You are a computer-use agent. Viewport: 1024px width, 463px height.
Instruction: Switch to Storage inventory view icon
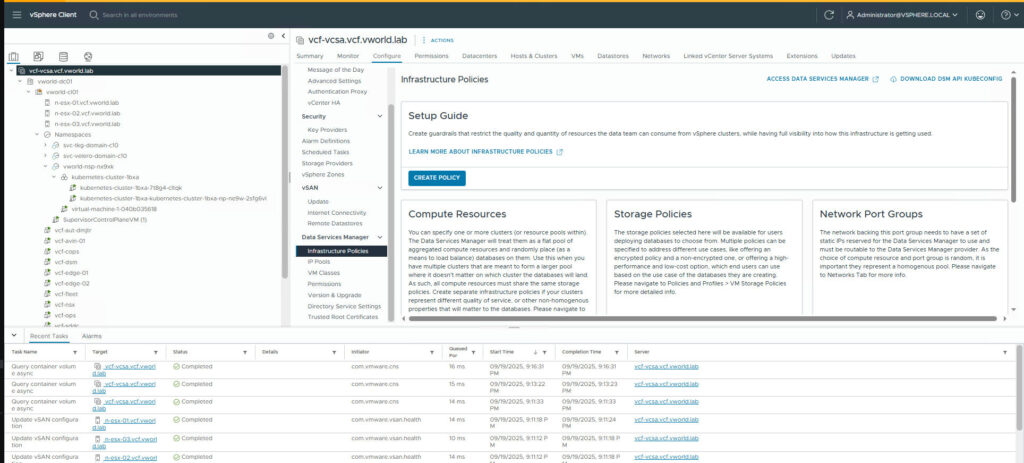pos(64,56)
